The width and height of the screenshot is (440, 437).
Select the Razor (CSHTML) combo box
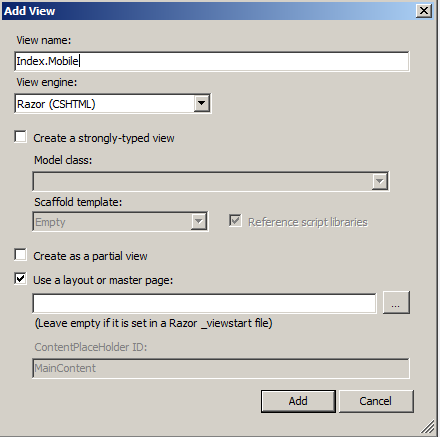pos(113,104)
